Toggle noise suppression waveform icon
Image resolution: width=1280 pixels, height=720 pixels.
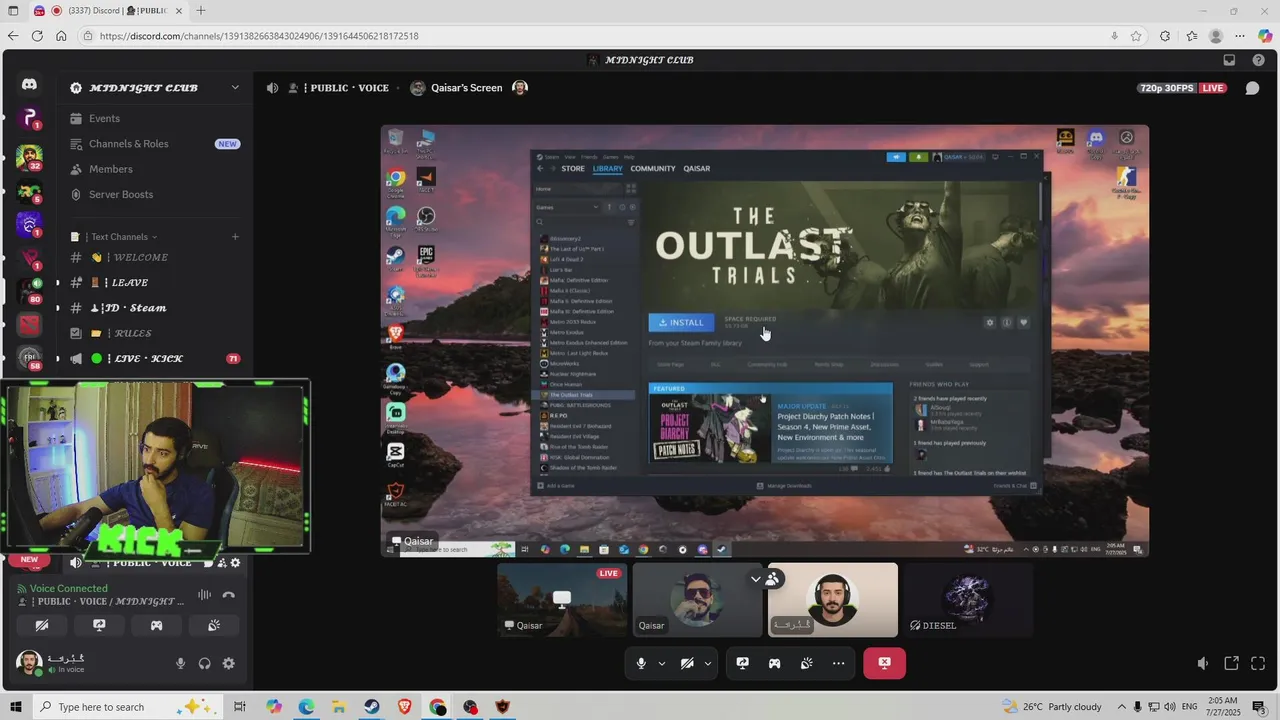tap(204, 595)
